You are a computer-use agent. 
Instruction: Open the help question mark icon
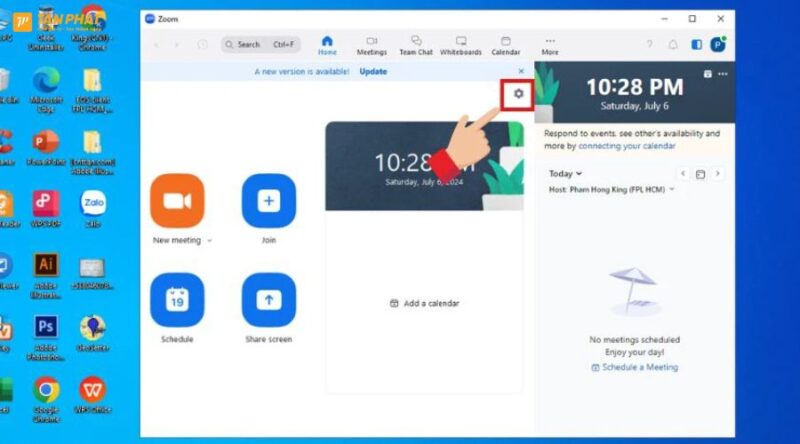click(x=649, y=45)
